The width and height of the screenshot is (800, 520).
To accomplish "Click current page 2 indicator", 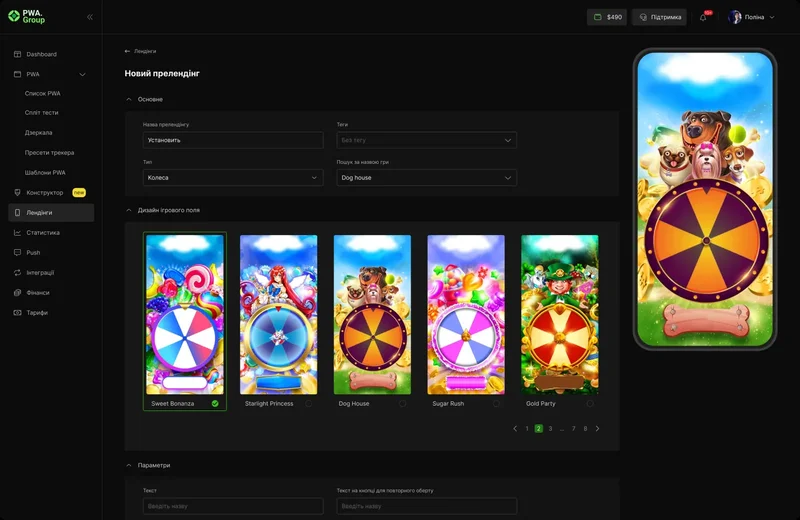I will coord(538,429).
